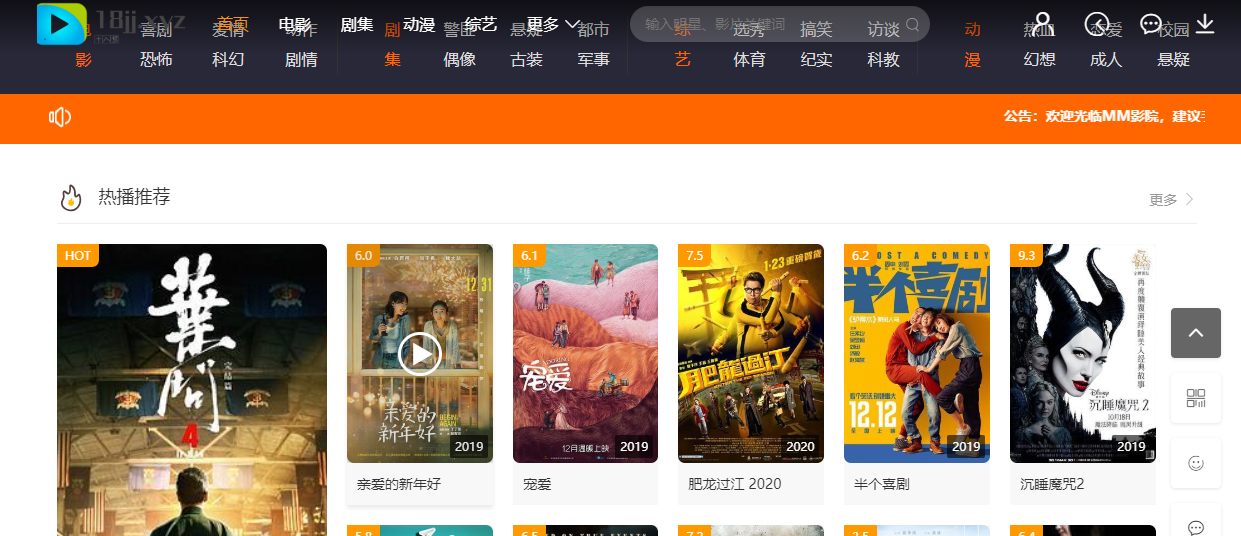Screen dimensions: 1241x536
Task: Click the download arrow icon
Action: [x=1205, y=23]
